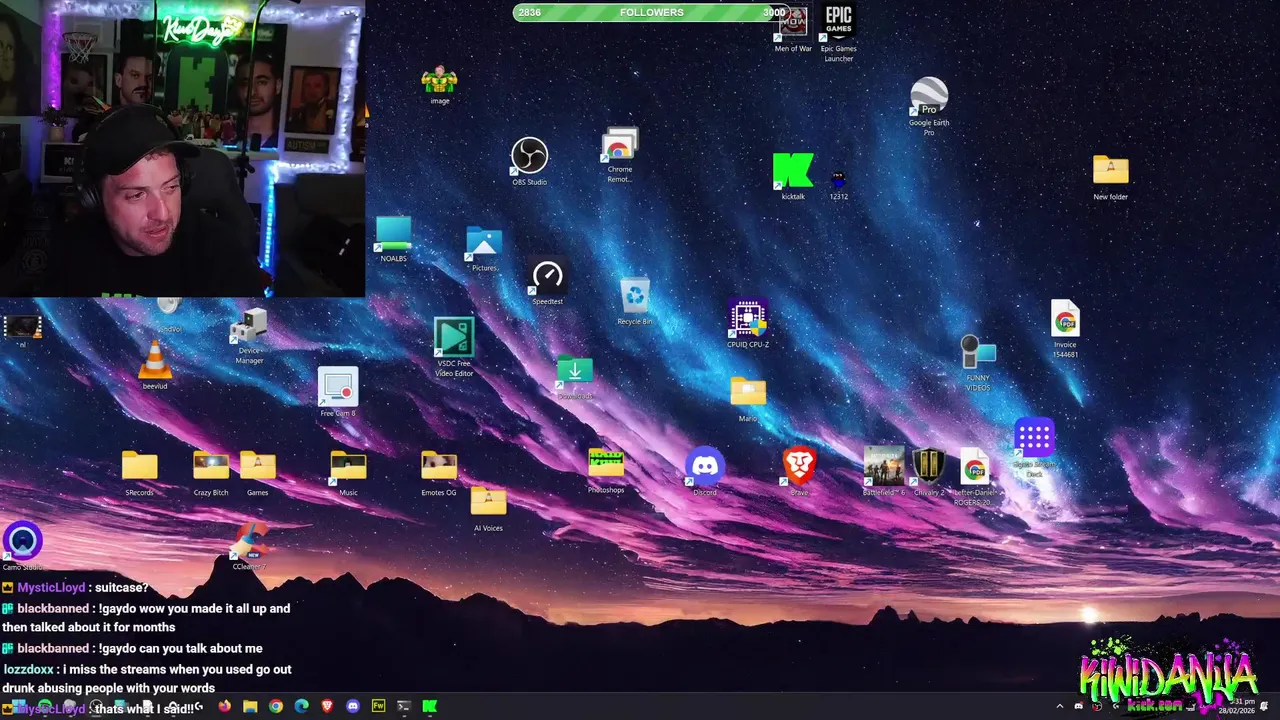Open the Pictures folder shortcut
Viewport: 1280px width, 720px height.
484,248
